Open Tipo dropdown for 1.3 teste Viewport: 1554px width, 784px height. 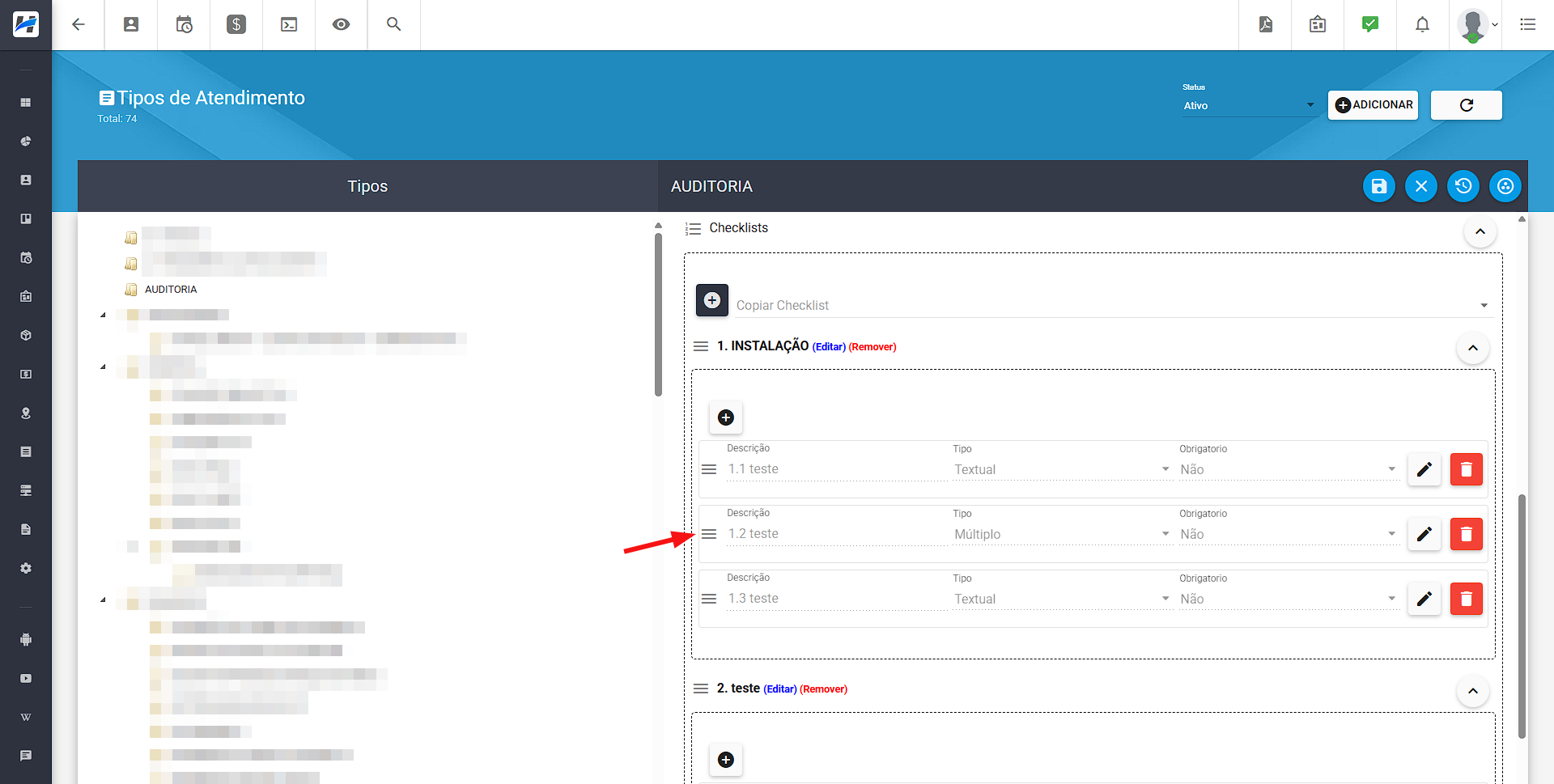1062,599
